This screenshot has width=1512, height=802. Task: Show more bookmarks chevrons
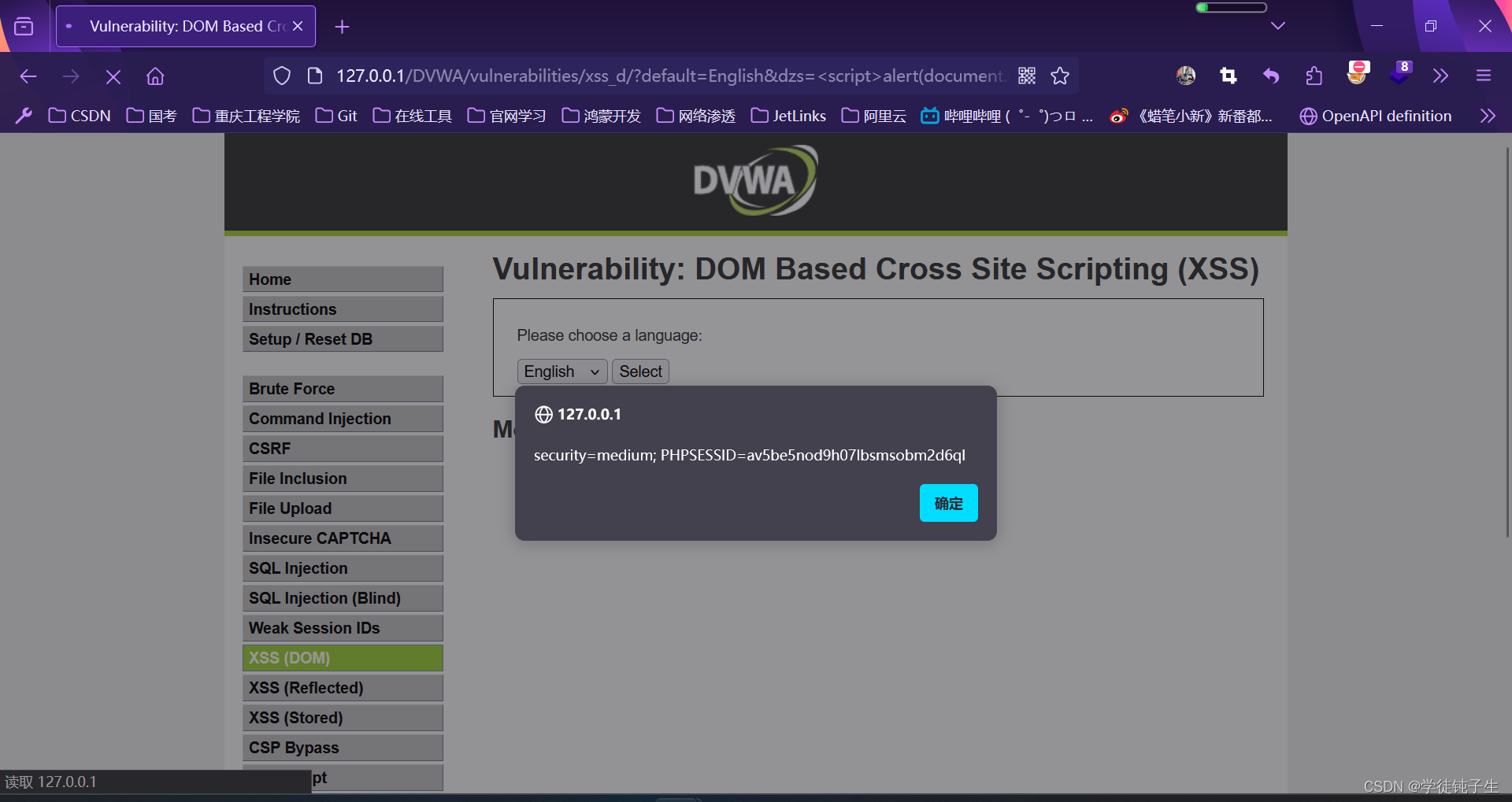coord(1488,116)
